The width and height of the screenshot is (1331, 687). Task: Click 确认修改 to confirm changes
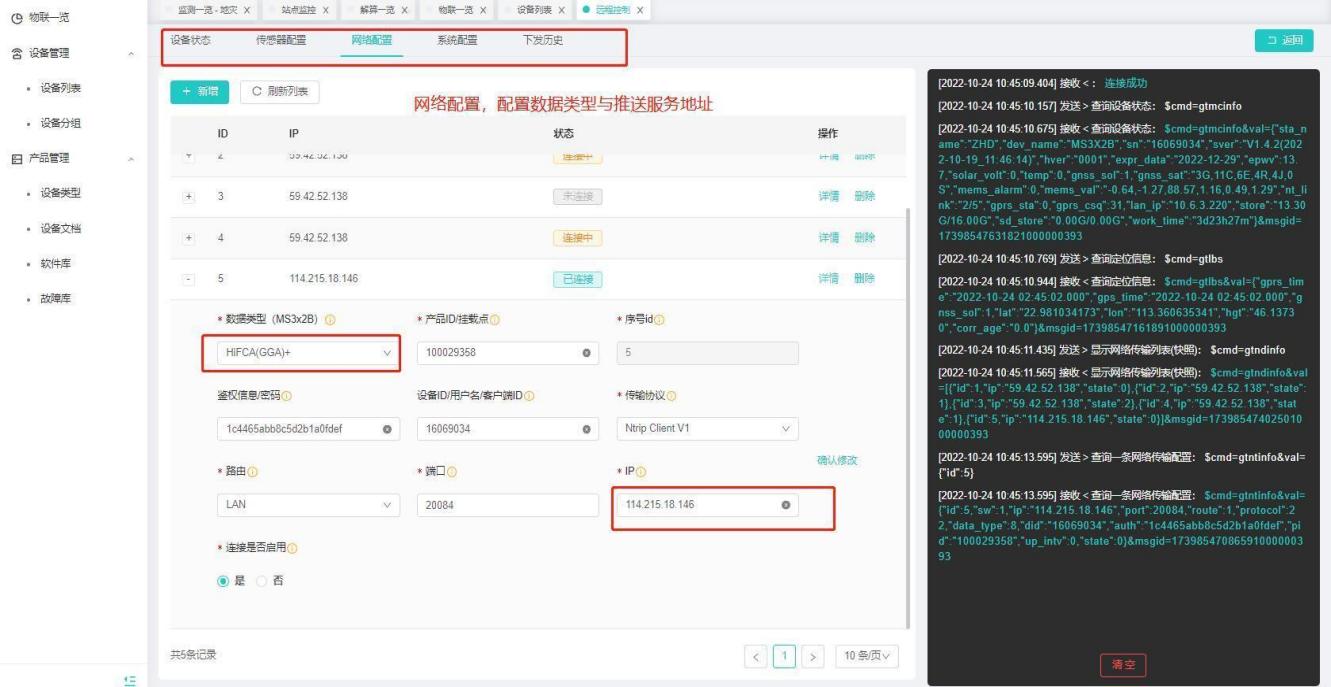(837, 460)
